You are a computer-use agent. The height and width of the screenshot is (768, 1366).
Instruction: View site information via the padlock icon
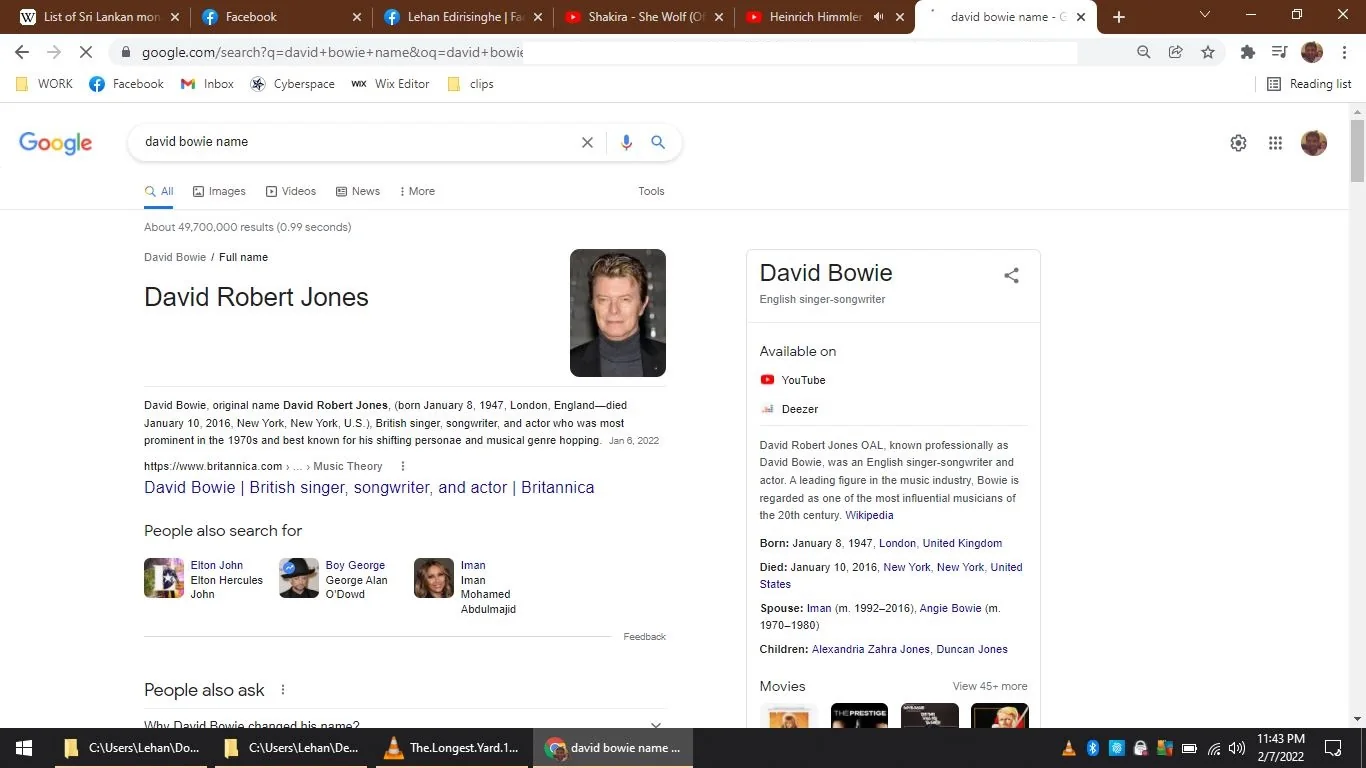point(125,52)
